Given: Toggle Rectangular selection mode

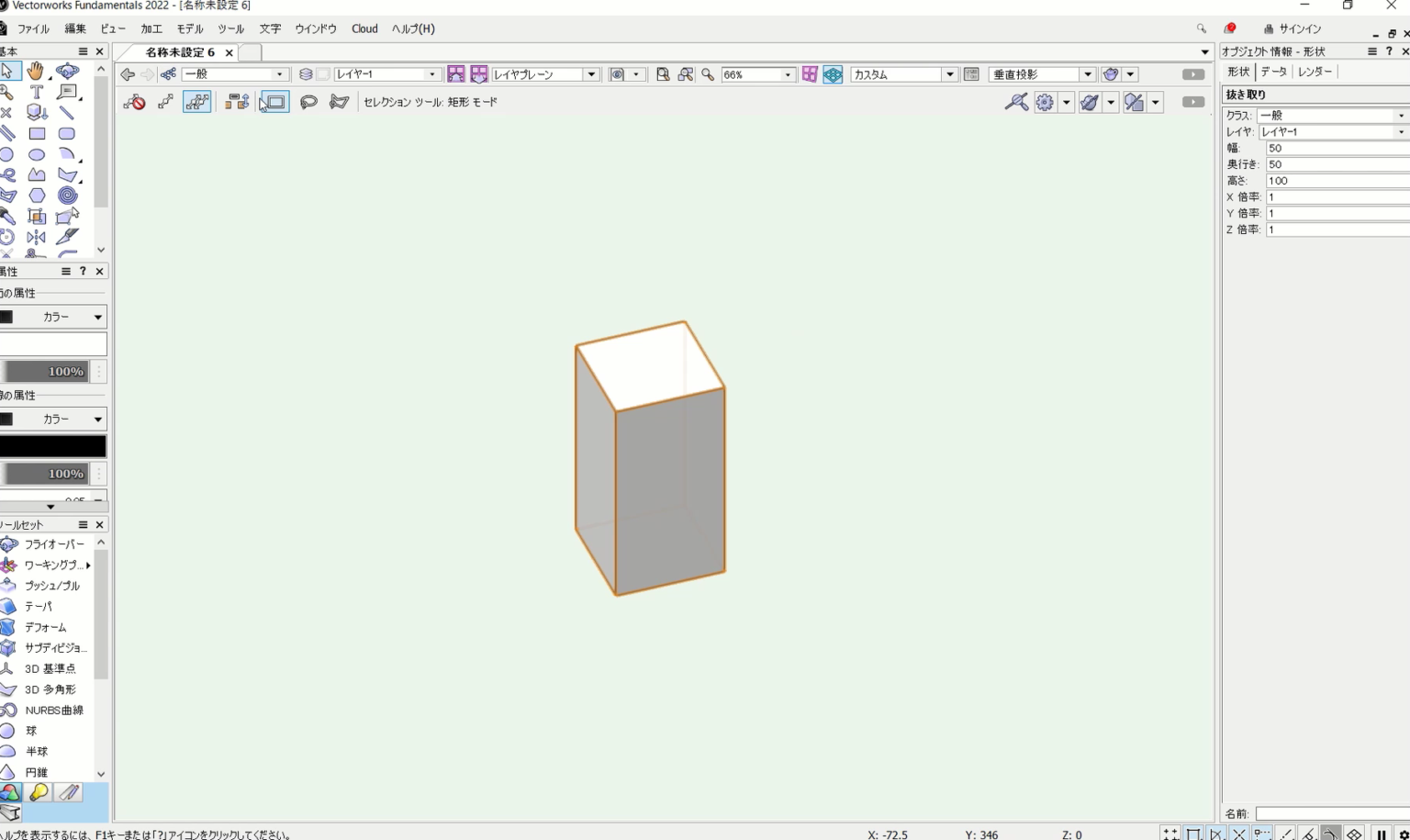Looking at the screenshot, I should [x=274, y=102].
